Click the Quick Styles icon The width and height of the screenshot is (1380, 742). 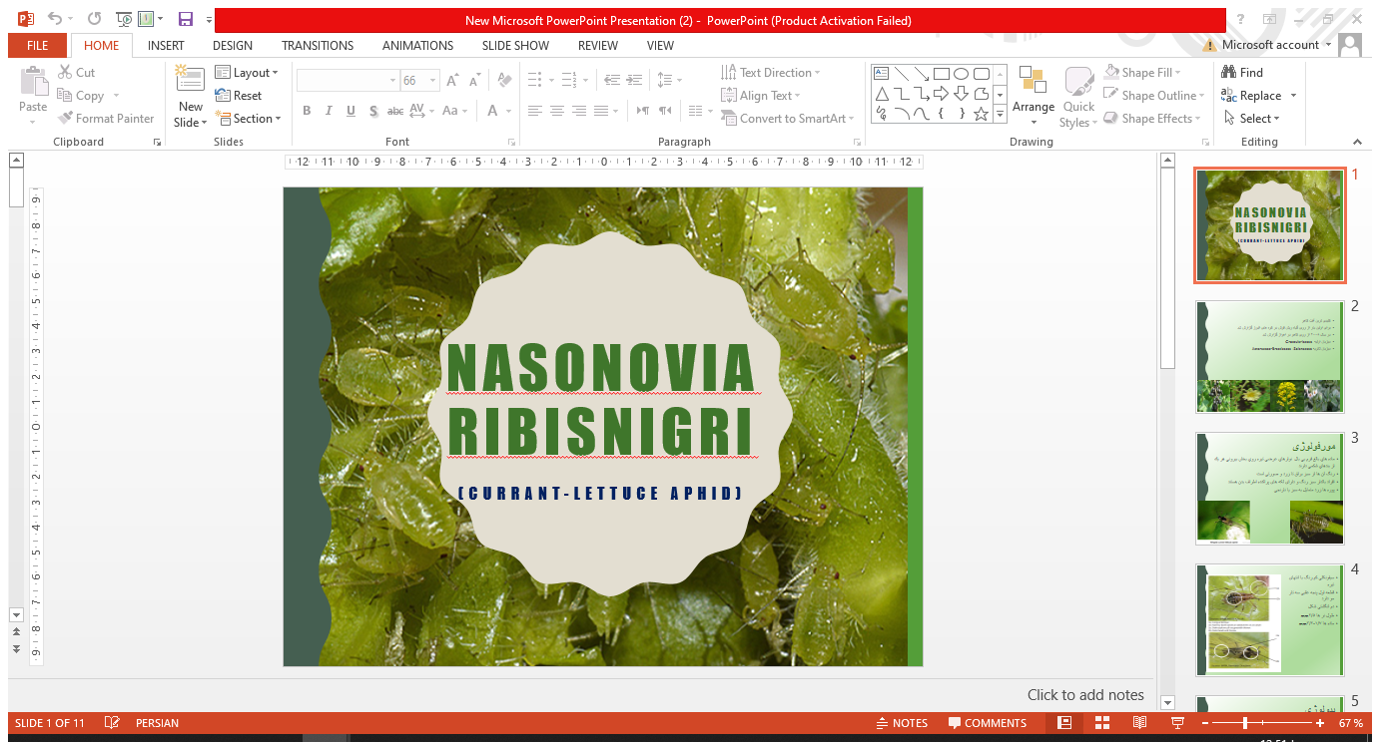point(1078,85)
